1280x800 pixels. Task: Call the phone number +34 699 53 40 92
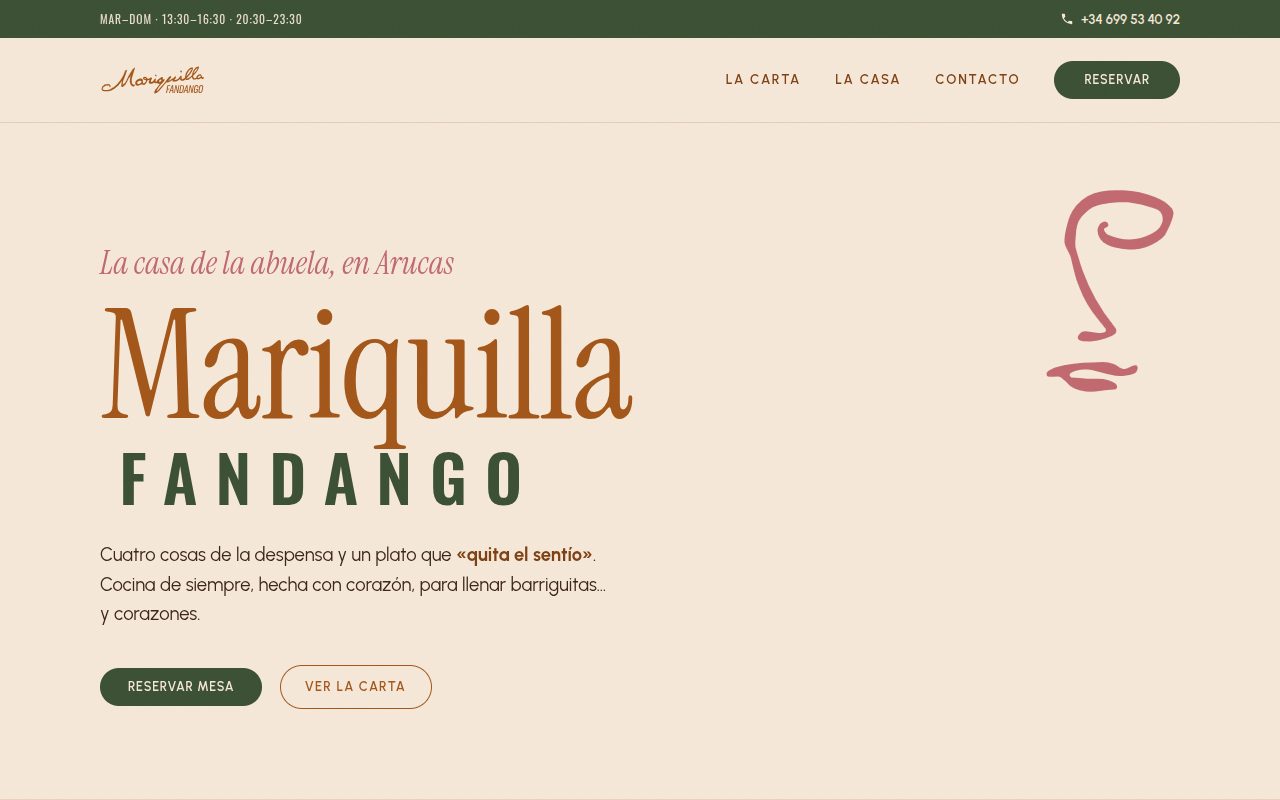coord(1130,19)
